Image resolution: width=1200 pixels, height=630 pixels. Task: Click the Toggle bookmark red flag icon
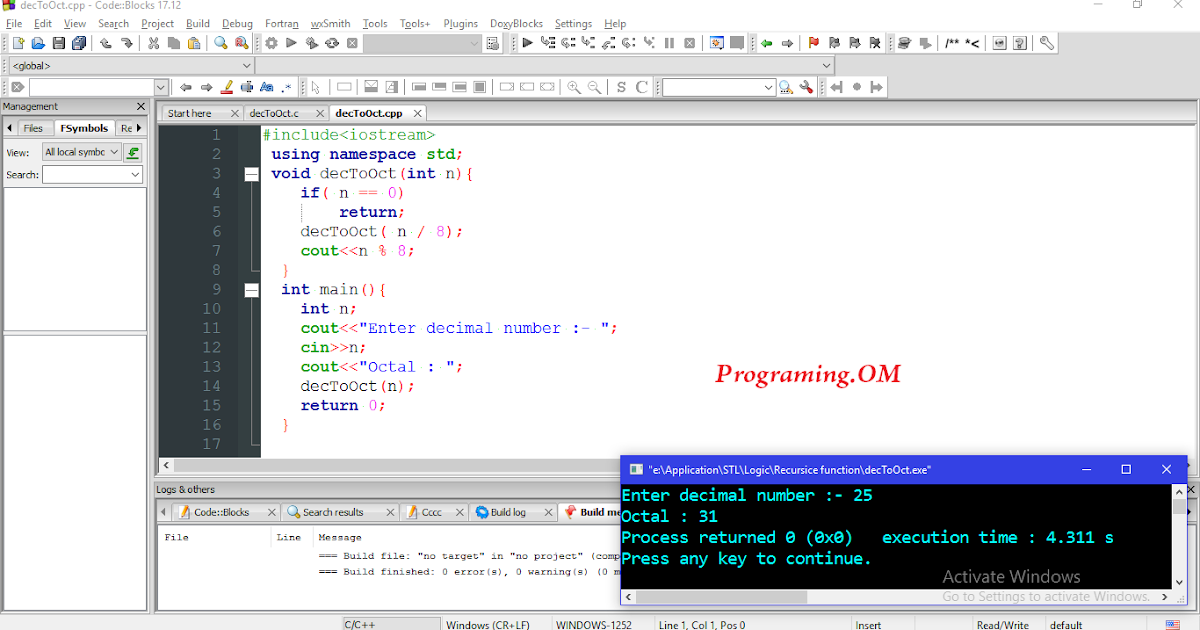pyautogui.click(x=814, y=43)
